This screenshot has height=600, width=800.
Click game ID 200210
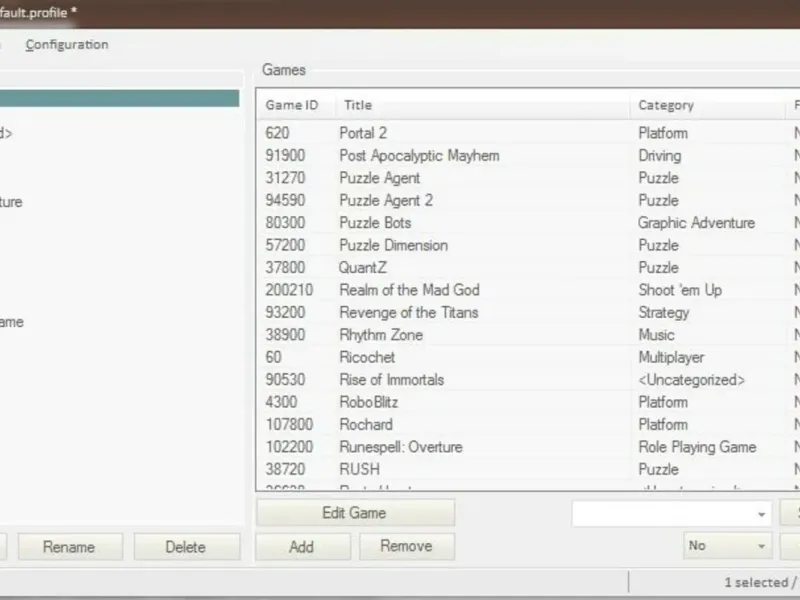pyautogui.click(x=289, y=290)
